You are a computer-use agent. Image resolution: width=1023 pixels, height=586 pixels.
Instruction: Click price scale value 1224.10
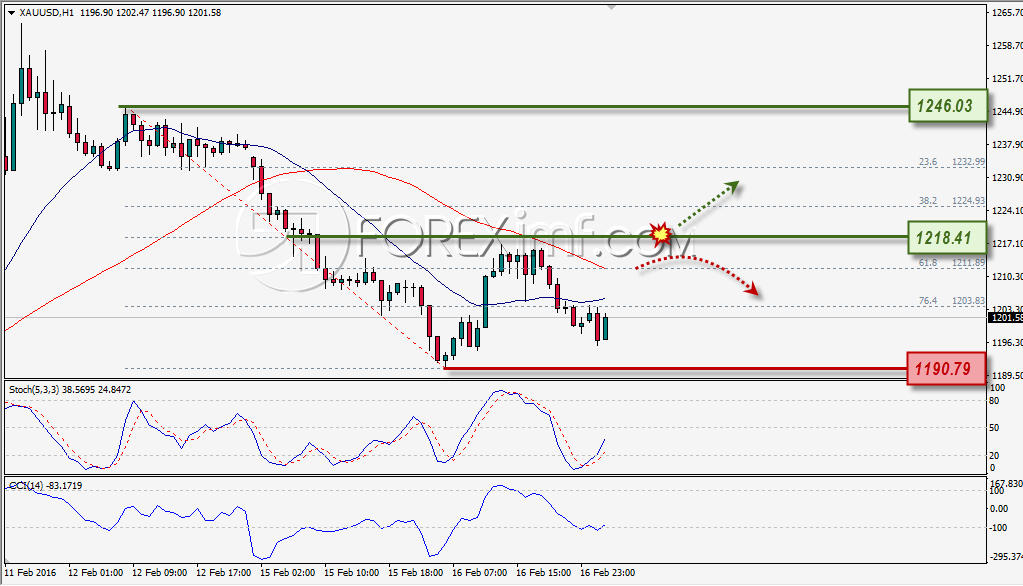click(x=1007, y=210)
